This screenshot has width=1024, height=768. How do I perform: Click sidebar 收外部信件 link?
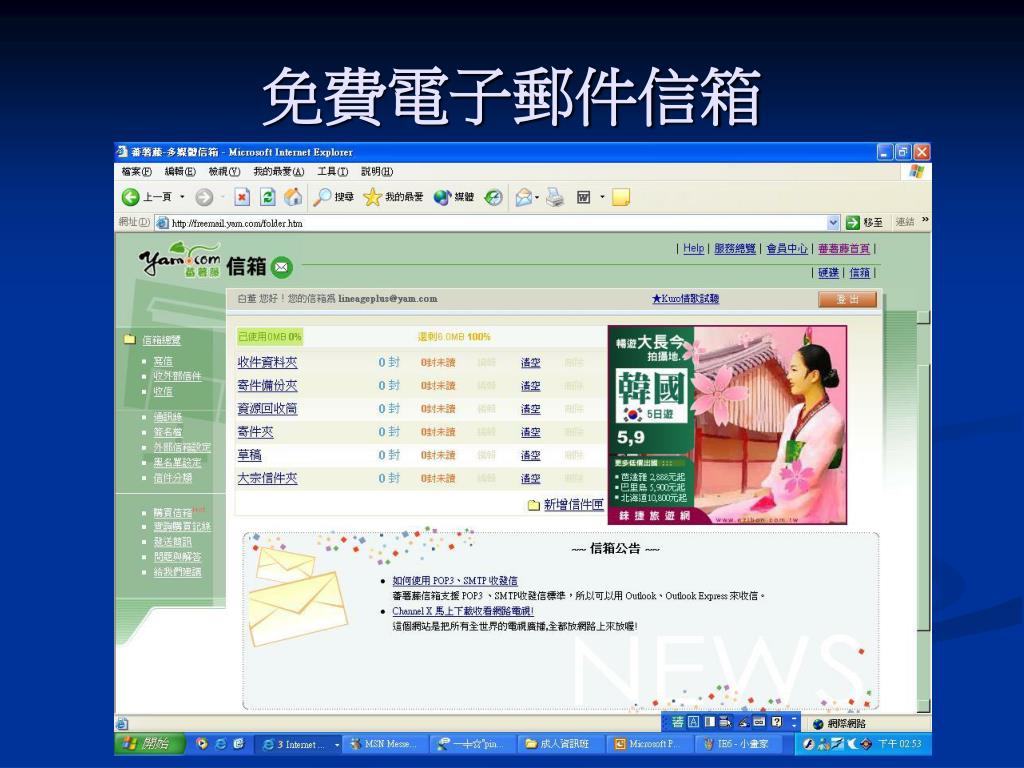177,376
